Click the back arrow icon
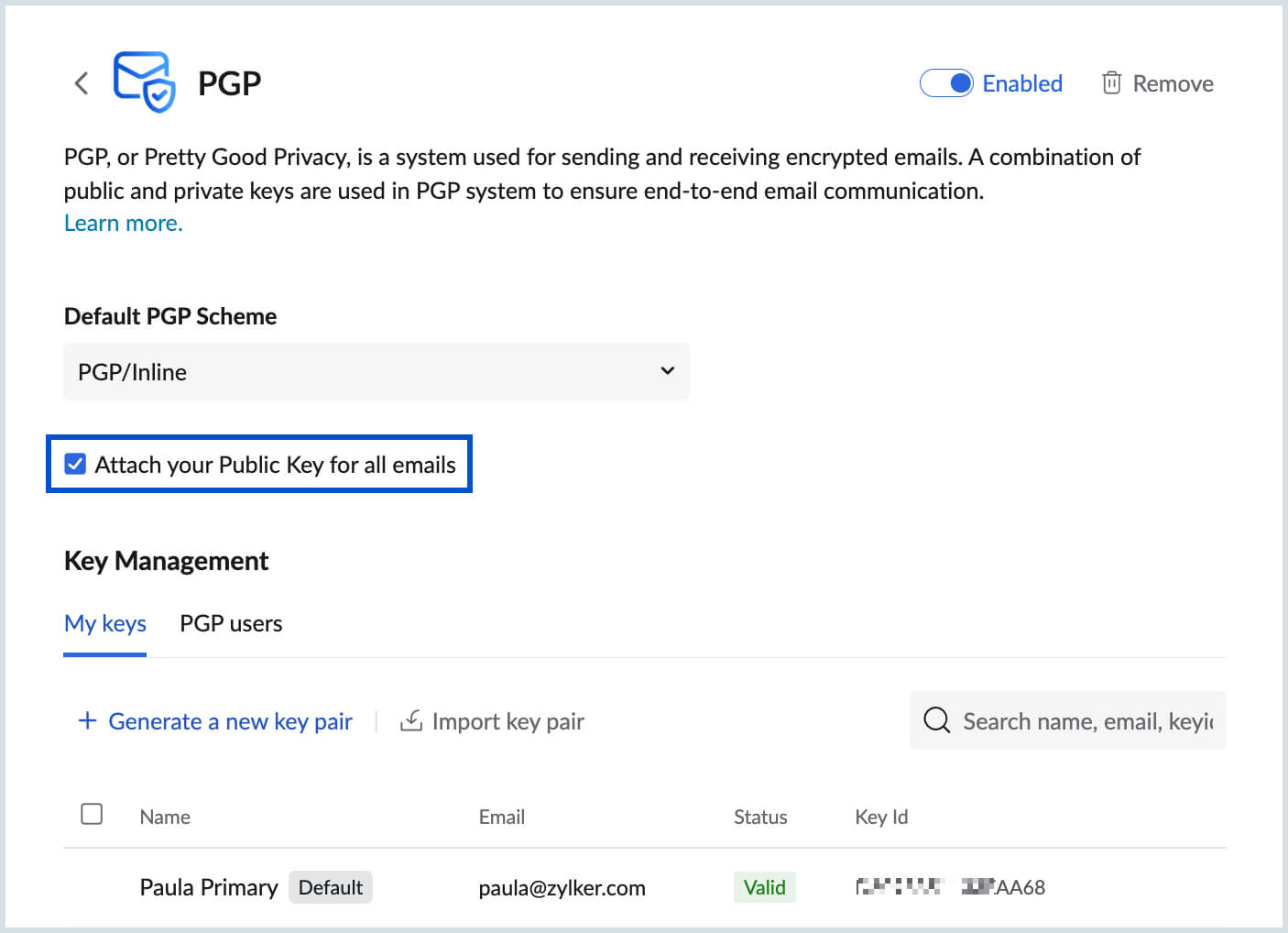Viewport: 1288px width, 933px height. coord(81,82)
